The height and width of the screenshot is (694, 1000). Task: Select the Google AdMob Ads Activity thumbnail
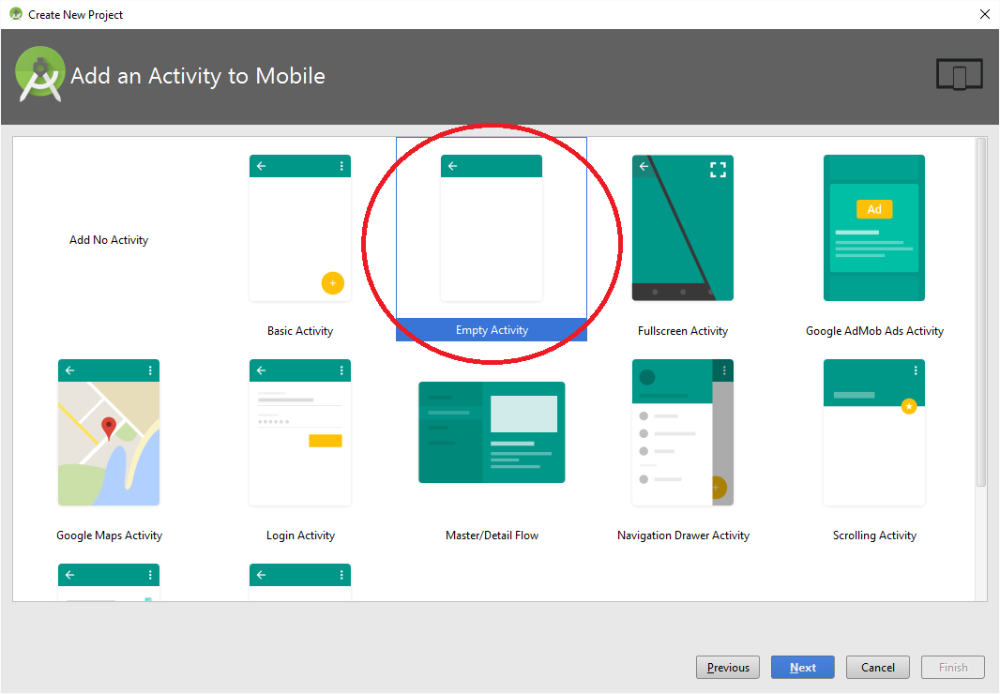click(x=874, y=228)
